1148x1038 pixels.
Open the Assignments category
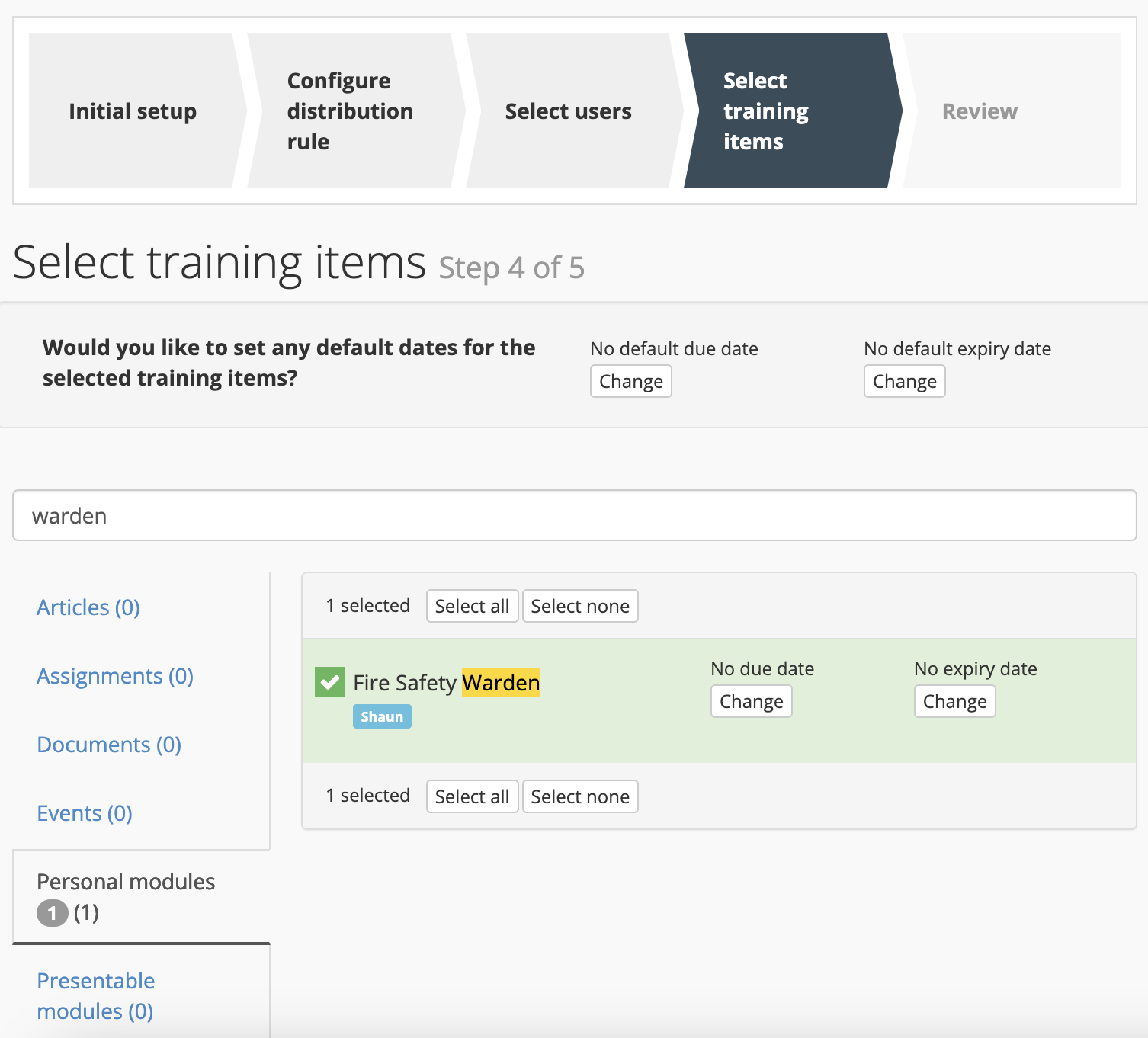pos(115,676)
